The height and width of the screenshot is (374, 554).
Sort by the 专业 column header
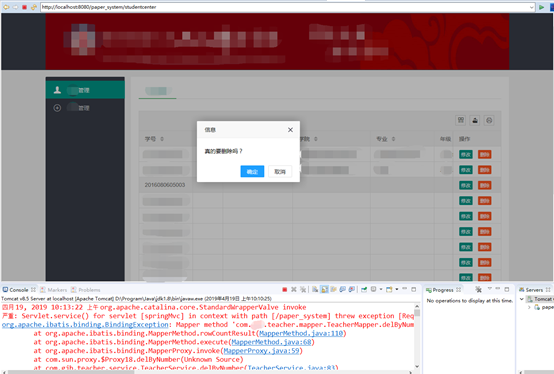pyautogui.click(x=385, y=139)
